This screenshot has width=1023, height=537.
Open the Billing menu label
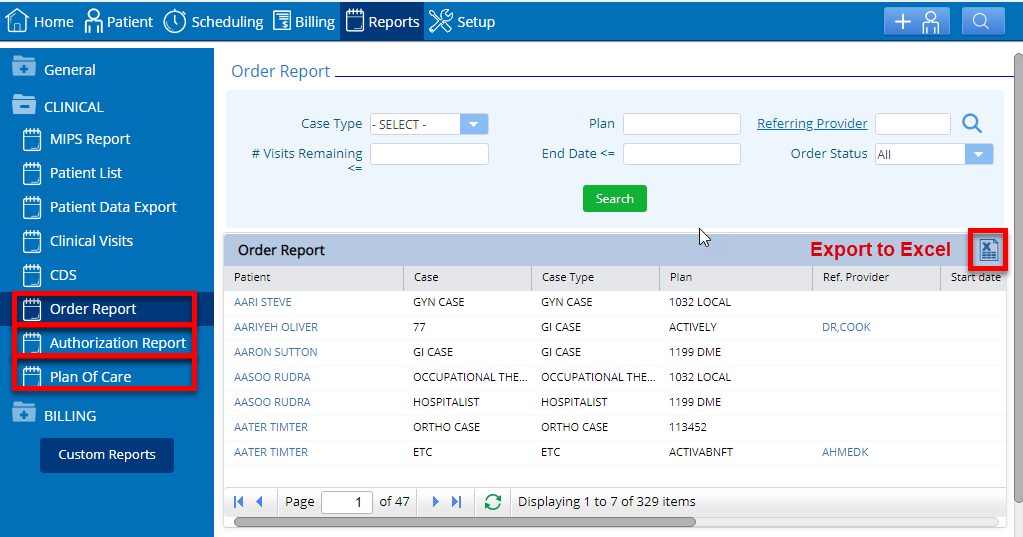click(x=314, y=22)
